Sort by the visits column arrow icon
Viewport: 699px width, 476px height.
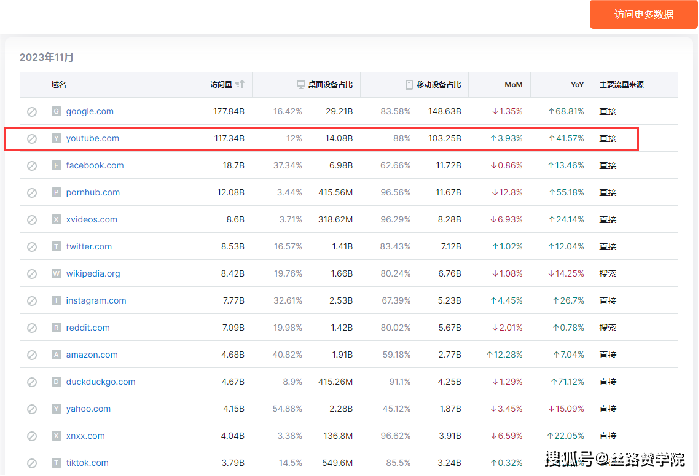(x=240, y=84)
